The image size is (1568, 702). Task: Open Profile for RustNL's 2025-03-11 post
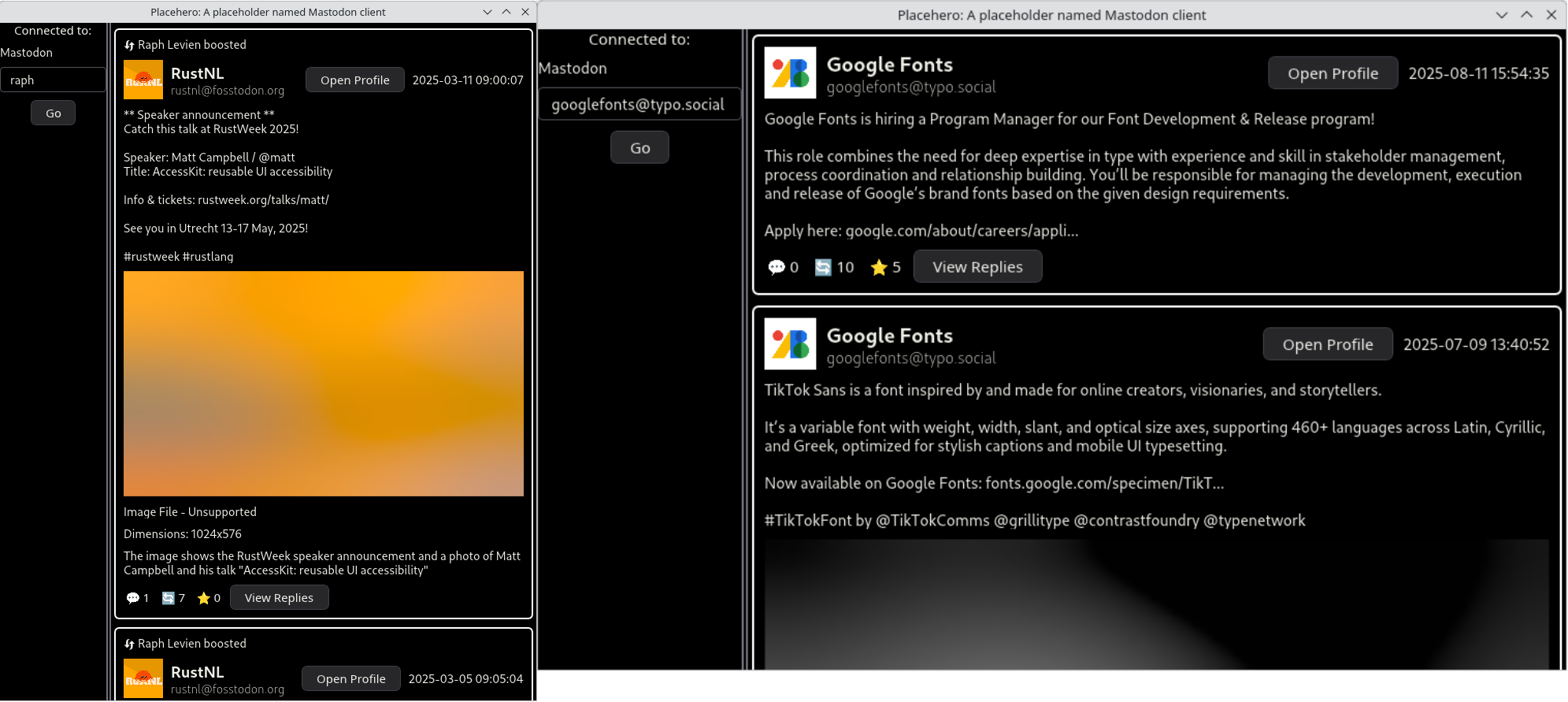coord(355,80)
